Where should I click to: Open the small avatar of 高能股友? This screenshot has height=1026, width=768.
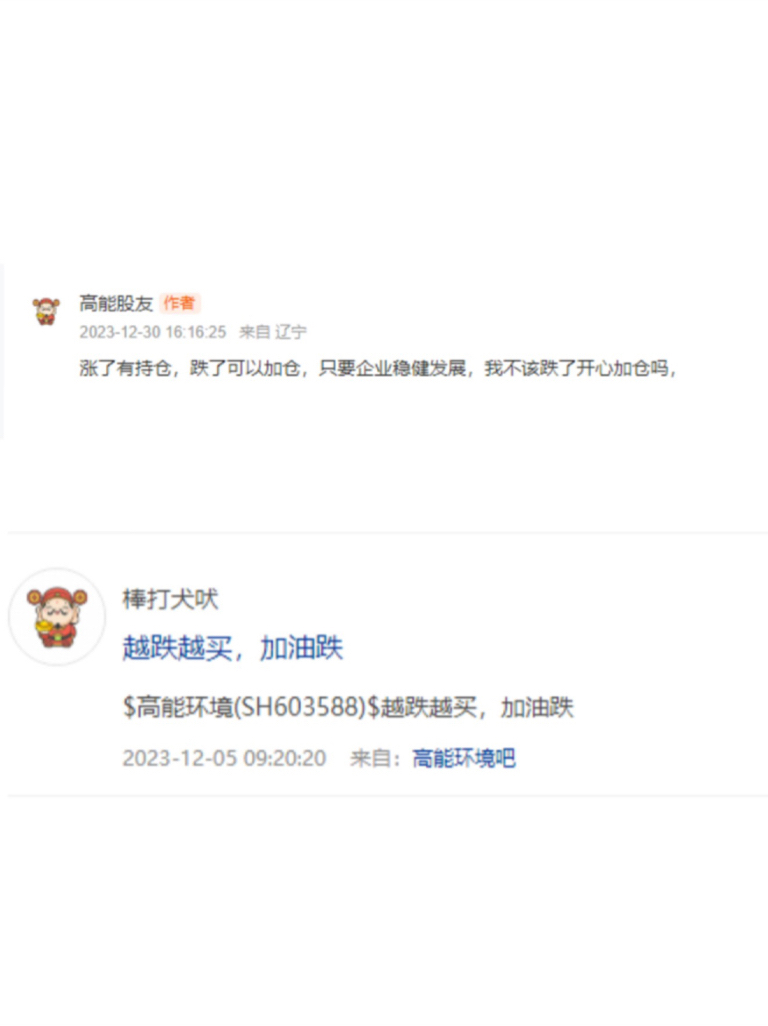click(46, 311)
